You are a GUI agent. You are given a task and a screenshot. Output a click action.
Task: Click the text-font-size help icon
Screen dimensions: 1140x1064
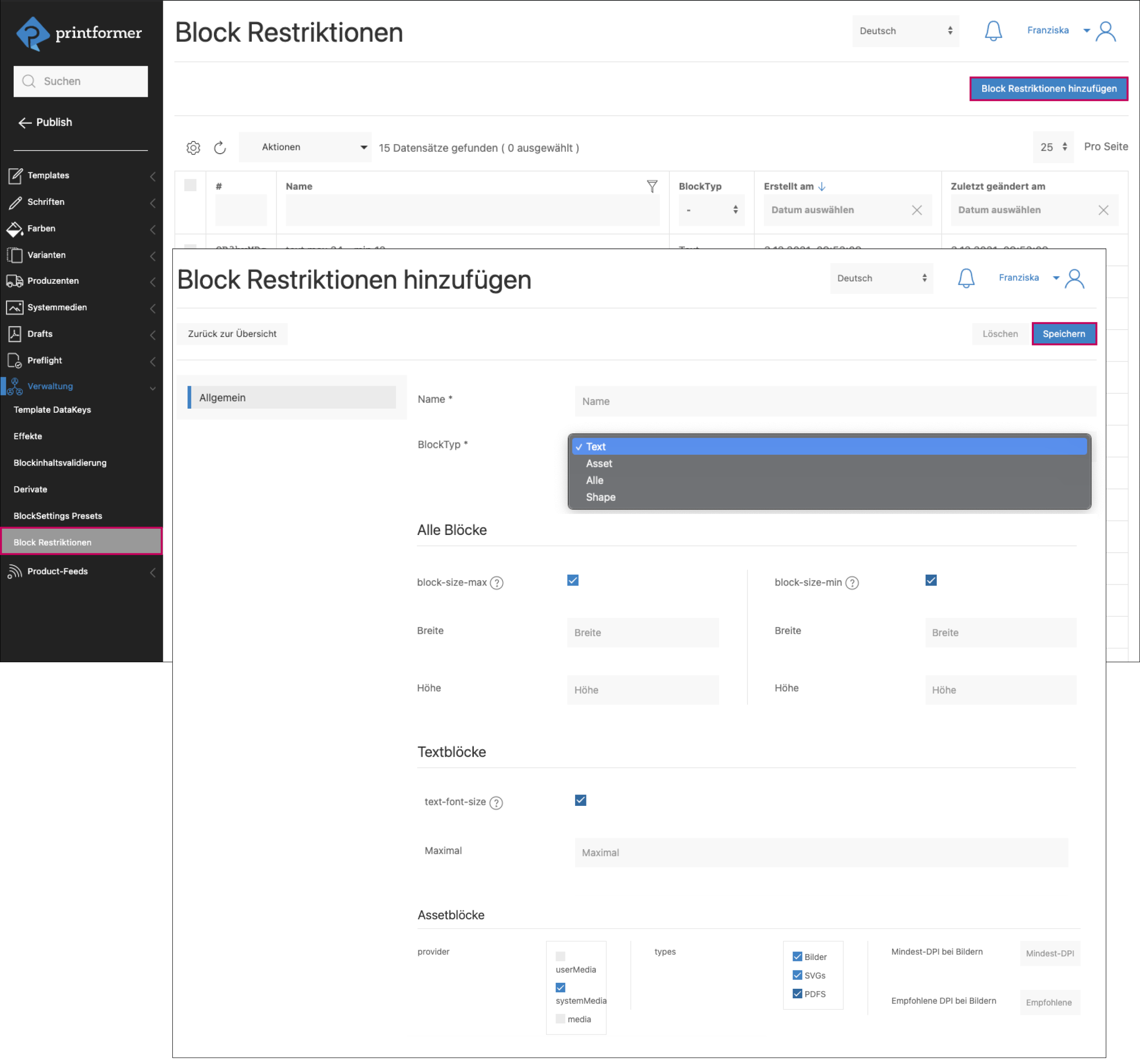(496, 802)
